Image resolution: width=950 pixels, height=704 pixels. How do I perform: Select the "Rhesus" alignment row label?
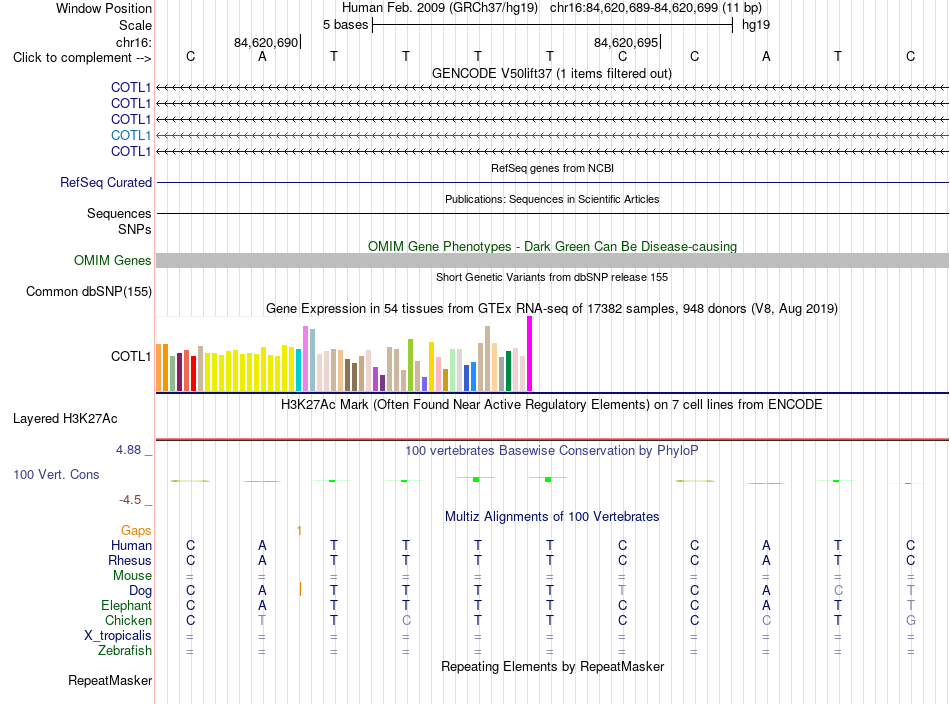(130, 560)
